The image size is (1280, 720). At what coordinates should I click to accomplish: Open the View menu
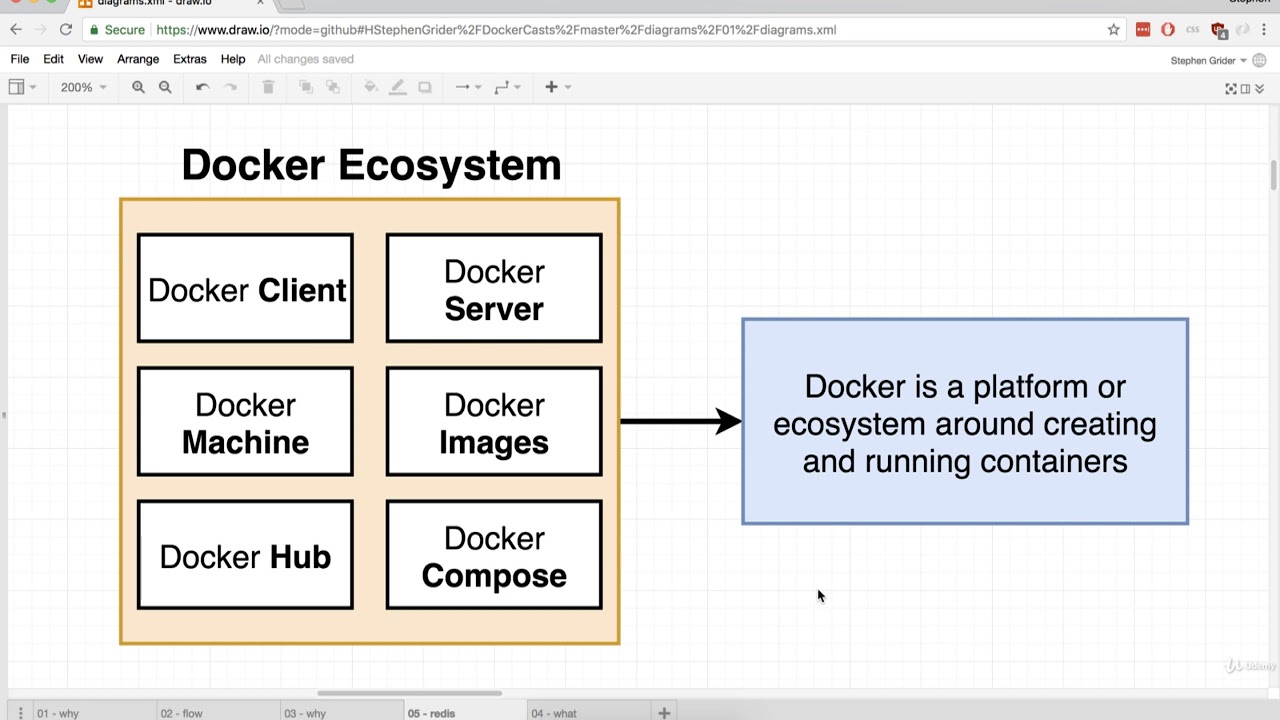(90, 59)
